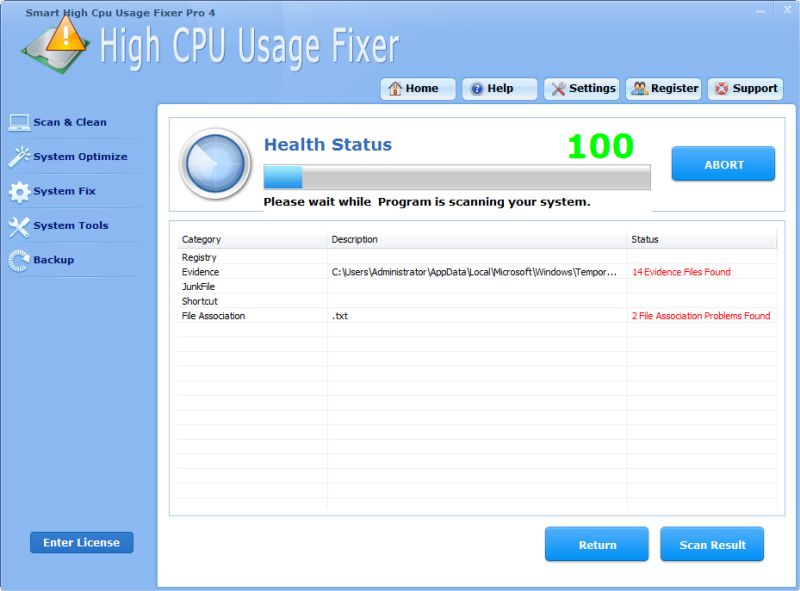800x591 pixels.
Task: Click the Backup circular arrow icon
Action: pyautogui.click(x=19, y=260)
